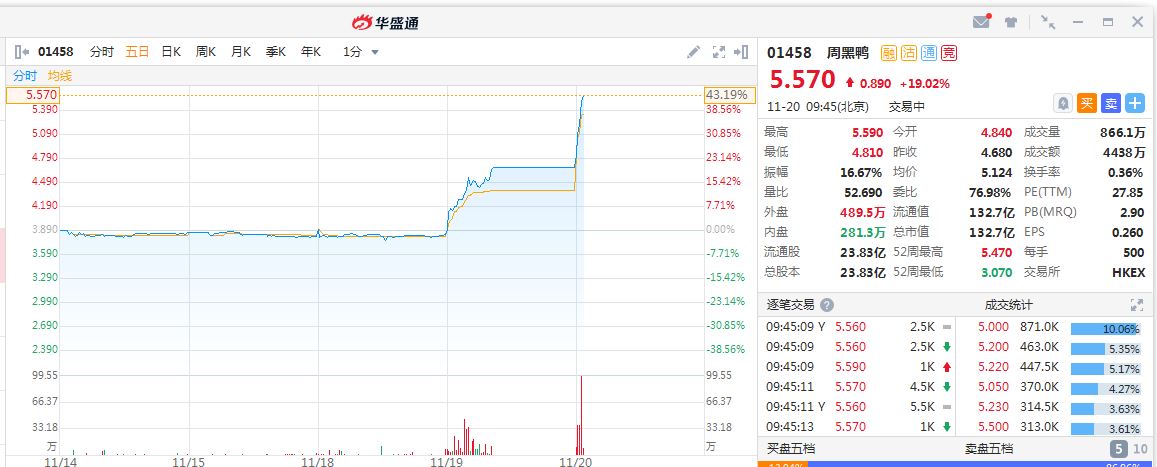Click the blue 卖 sell button
The image size is (1157, 467).
tap(1111, 103)
